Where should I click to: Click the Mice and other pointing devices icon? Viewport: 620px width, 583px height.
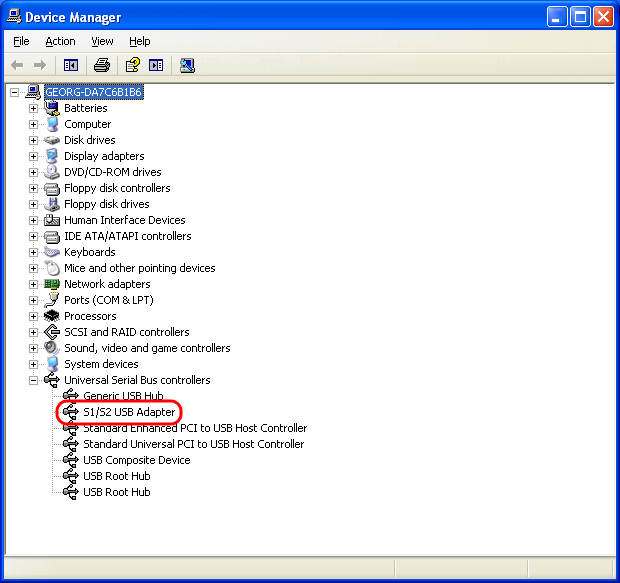coord(52,268)
